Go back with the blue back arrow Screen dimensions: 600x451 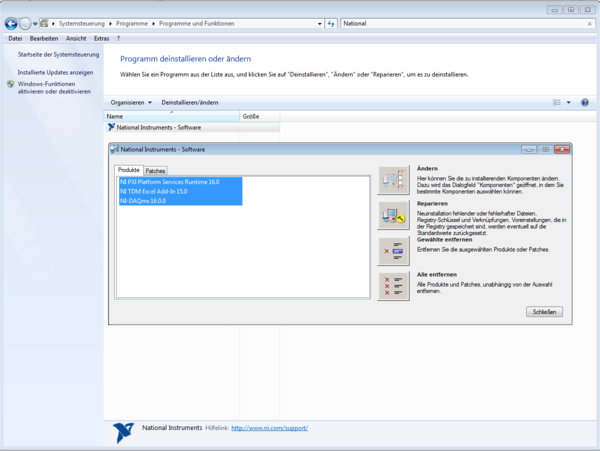tap(11, 24)
